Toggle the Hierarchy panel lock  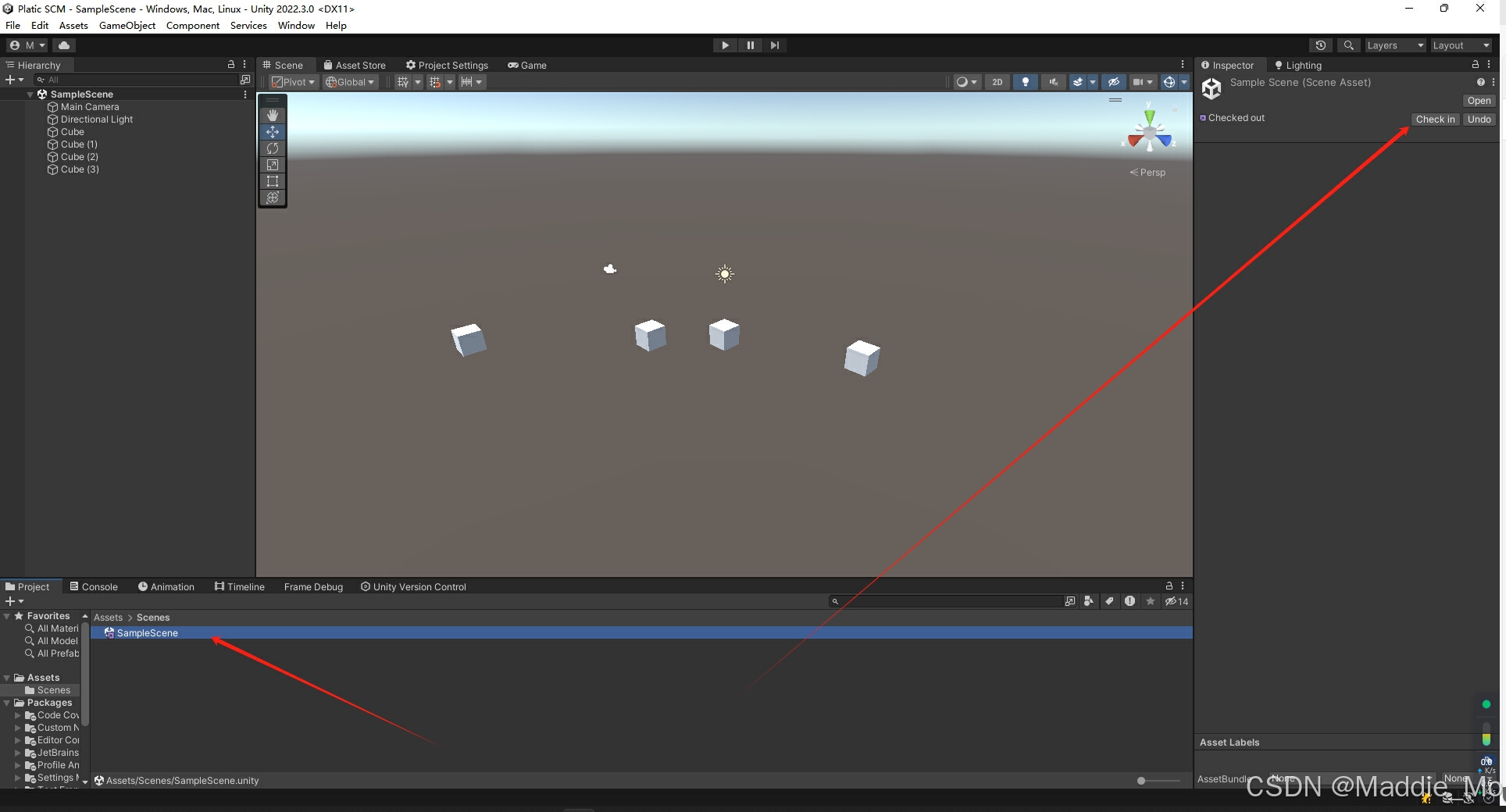[x=231, y=65]
